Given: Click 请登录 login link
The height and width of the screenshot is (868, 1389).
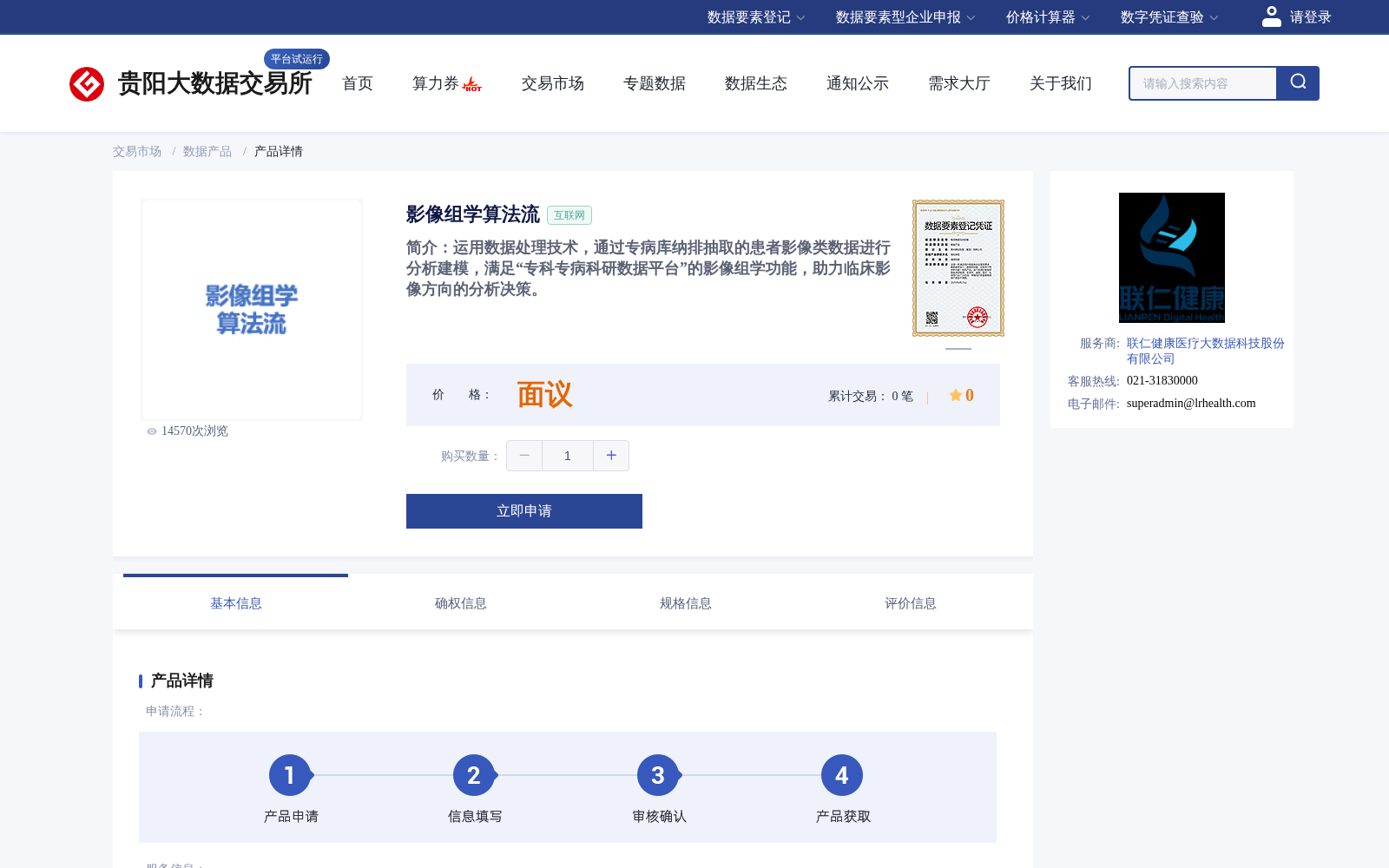Looking at the screenshot, I should [1310, 17].
